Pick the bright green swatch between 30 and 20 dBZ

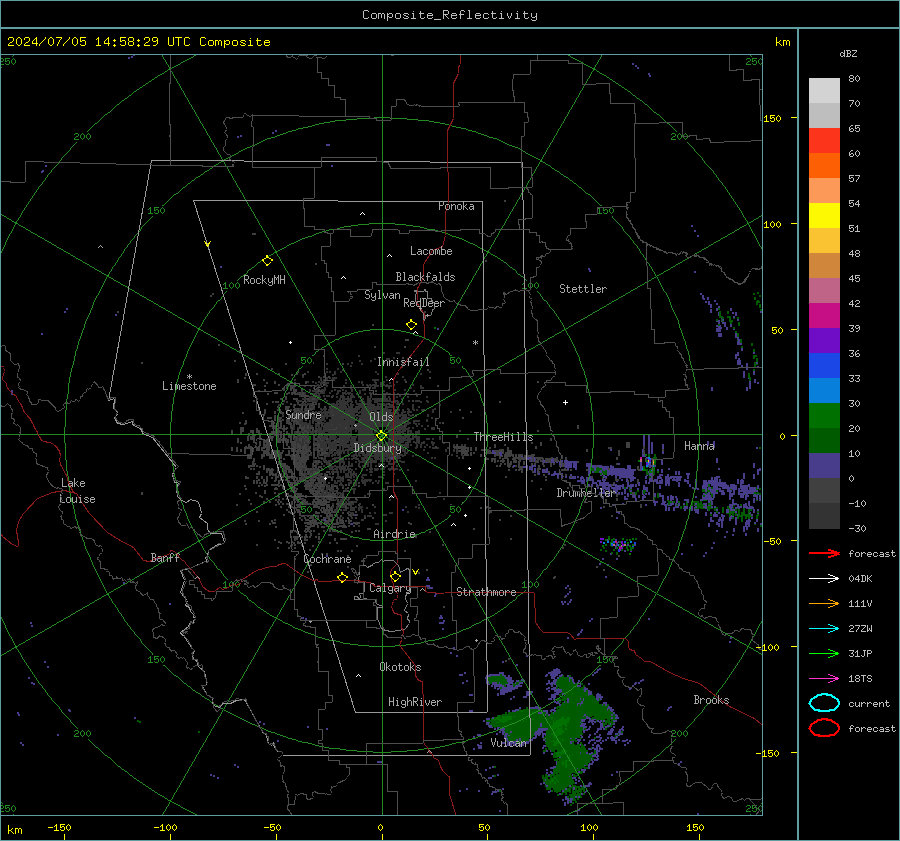(x=824, y=416)
